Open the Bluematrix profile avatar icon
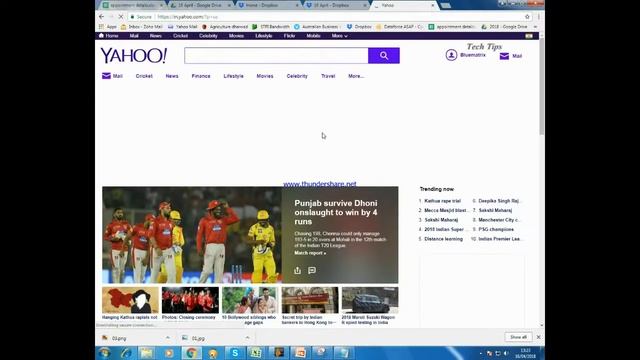This screenshot has height=360, width=640. tap(451, 55)
